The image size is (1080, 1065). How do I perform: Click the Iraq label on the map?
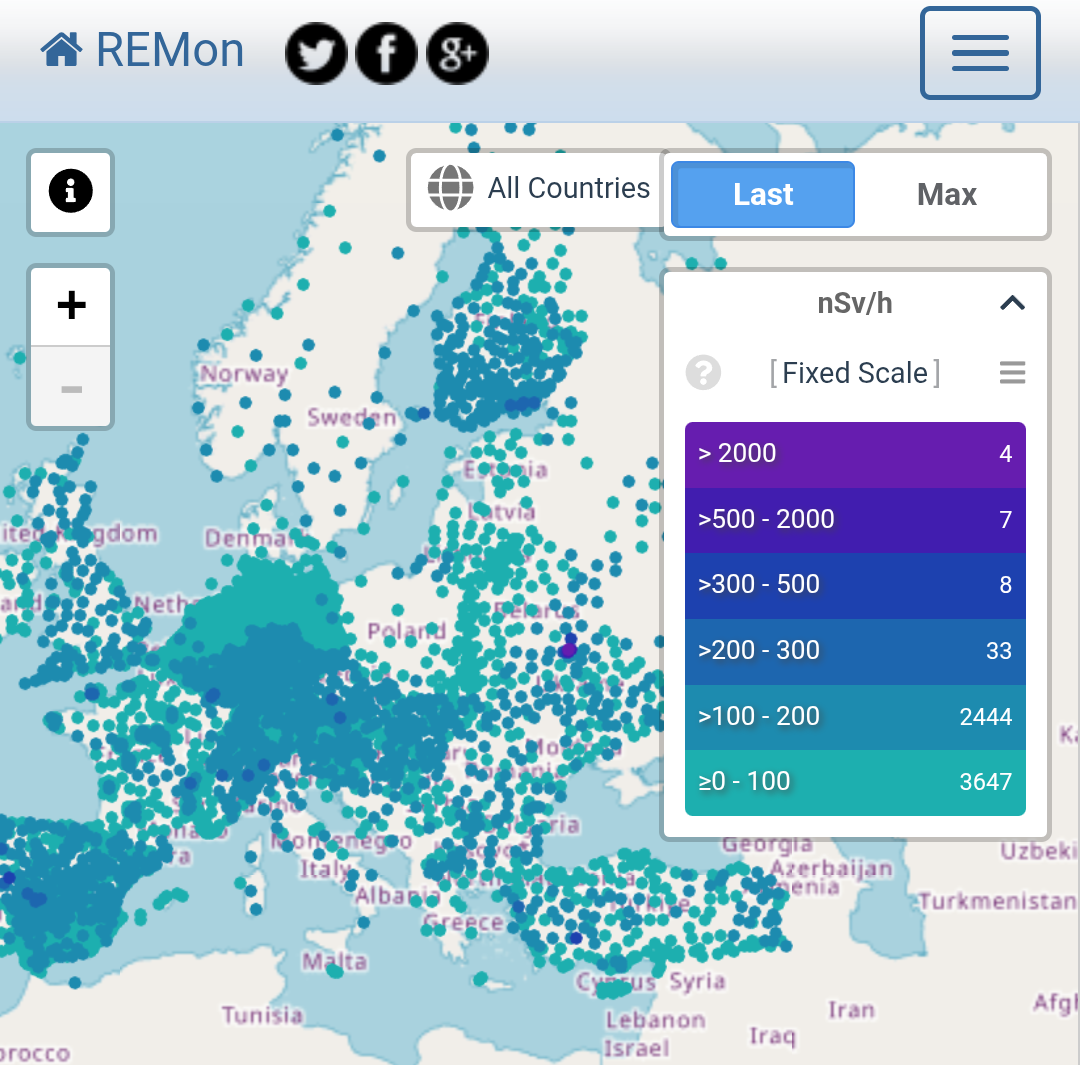pyautogui.click(x=773, y=1037)
